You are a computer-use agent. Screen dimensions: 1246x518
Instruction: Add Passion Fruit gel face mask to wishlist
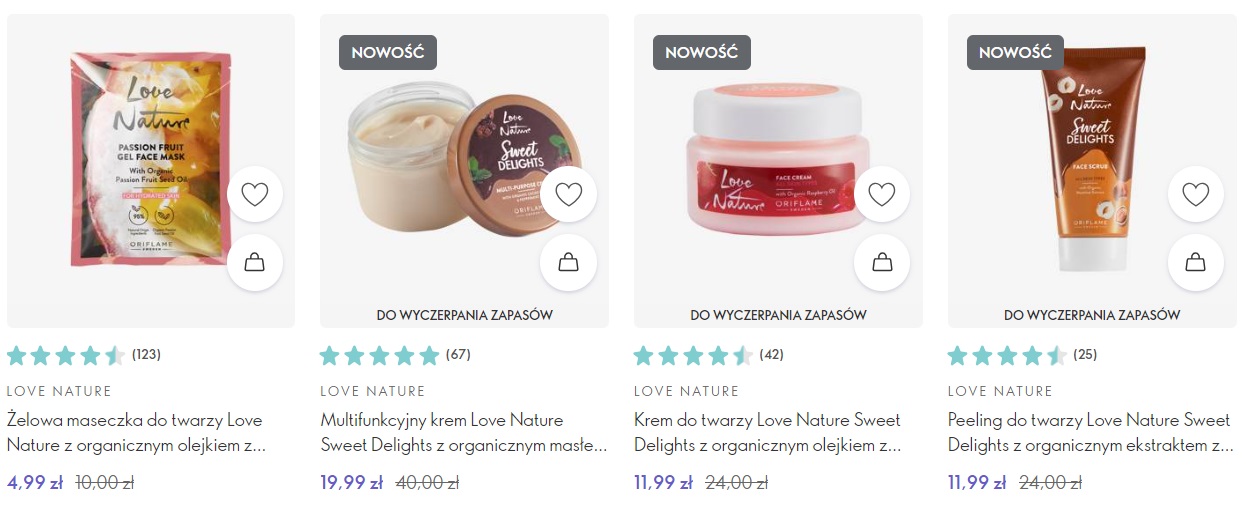point(255,194)
